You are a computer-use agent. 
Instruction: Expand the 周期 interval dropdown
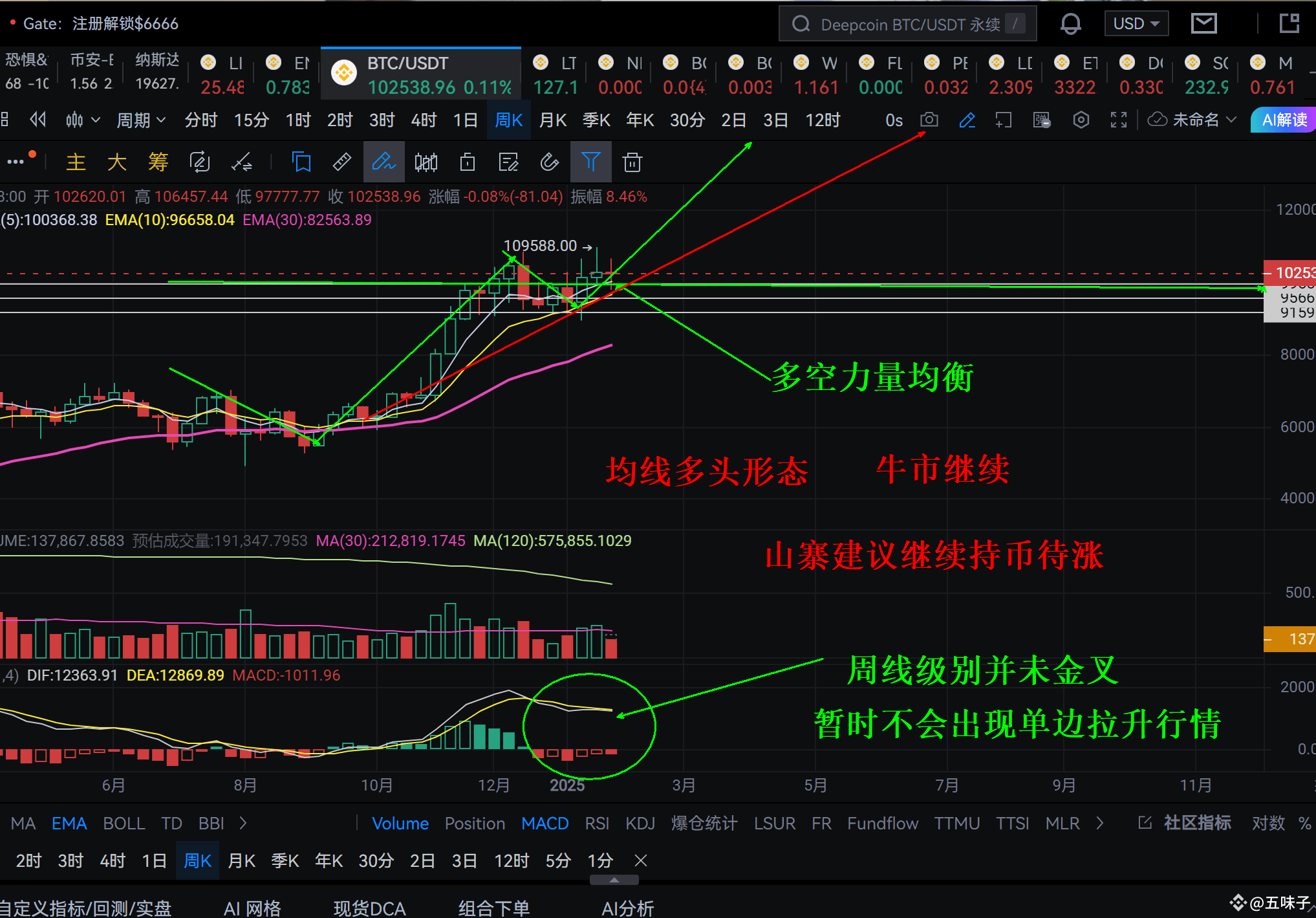[x=140, y=120]
